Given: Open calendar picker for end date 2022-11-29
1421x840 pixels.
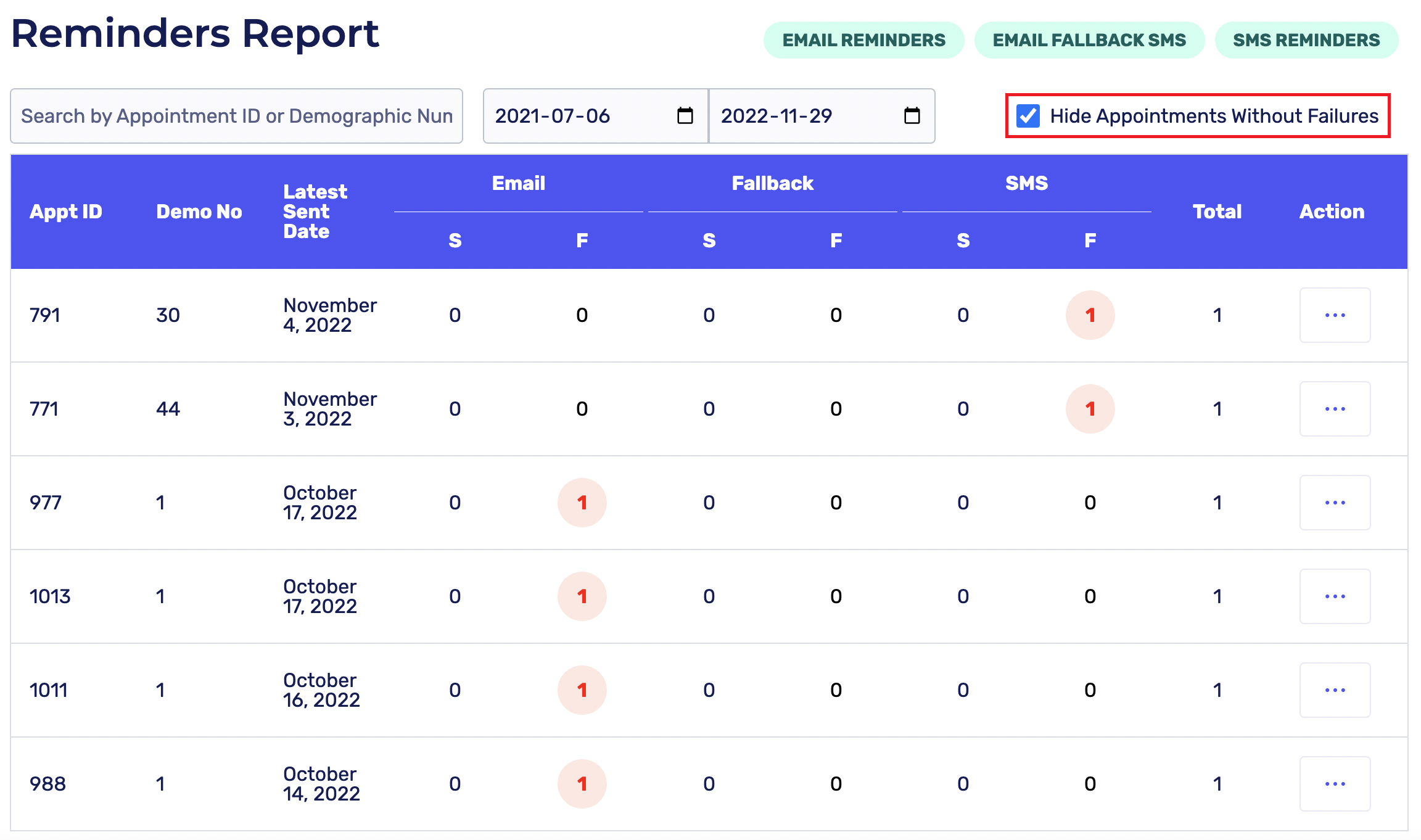Looking at the screenshot, I should [x=912, y=116].
